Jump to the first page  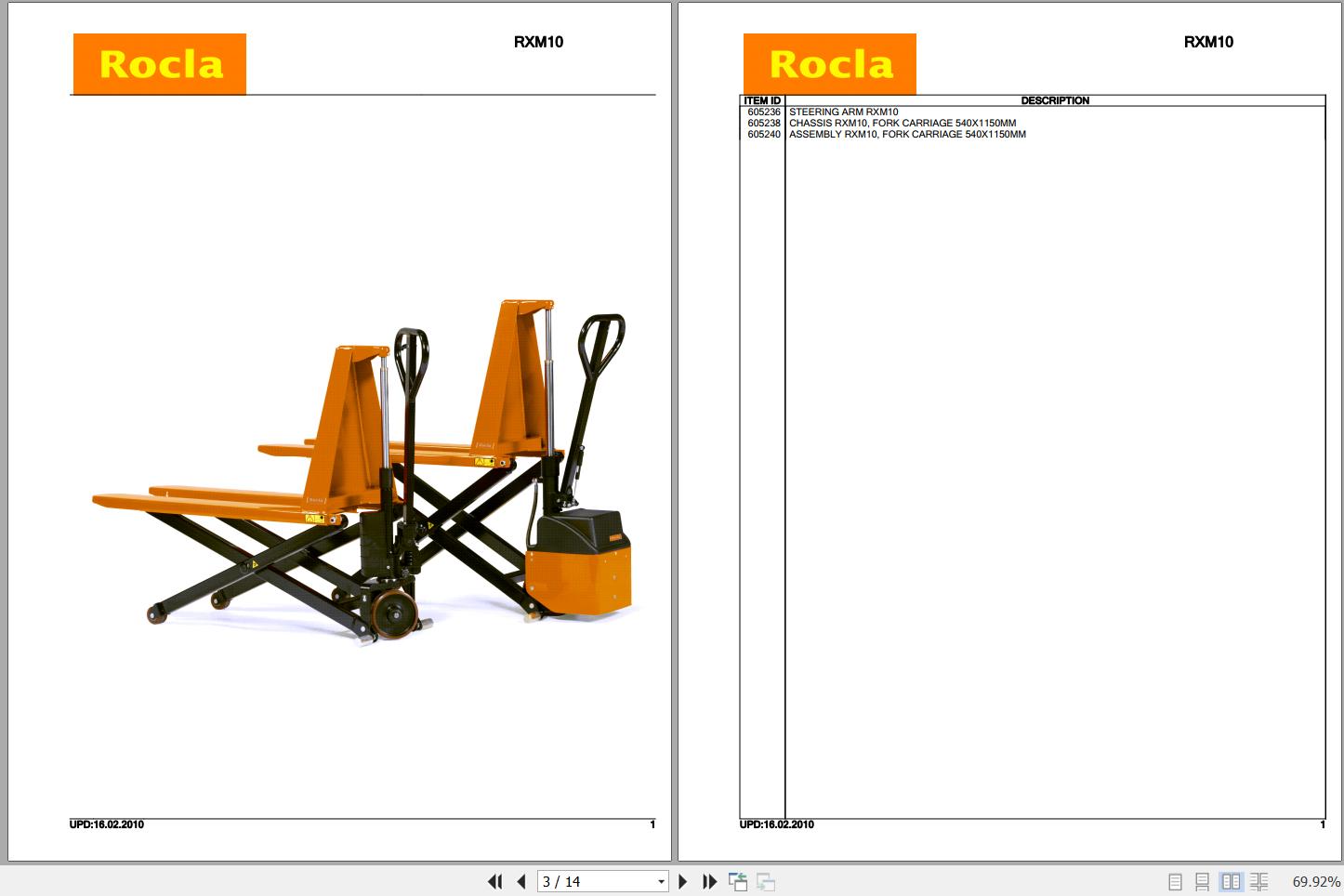pyautogui.click(x=495, y=881)
